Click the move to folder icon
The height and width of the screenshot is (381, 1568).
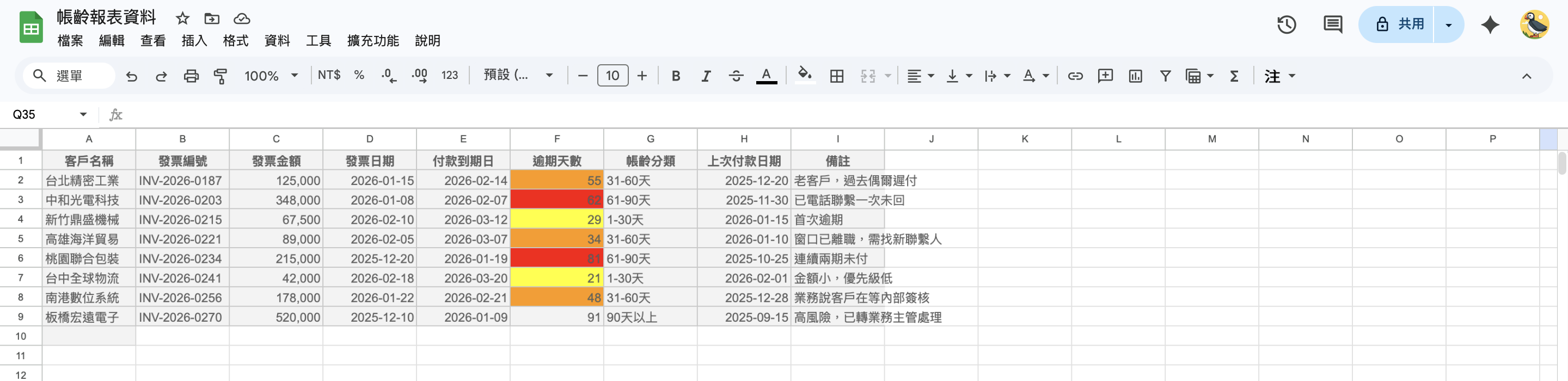pyautogui.click(x=211, y=19)
